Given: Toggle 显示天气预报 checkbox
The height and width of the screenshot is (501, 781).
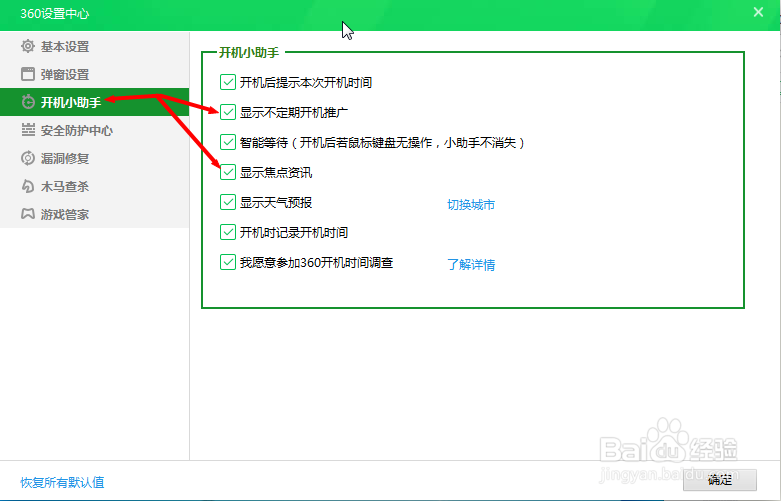Looking at the screenshot, I should 228,202.
